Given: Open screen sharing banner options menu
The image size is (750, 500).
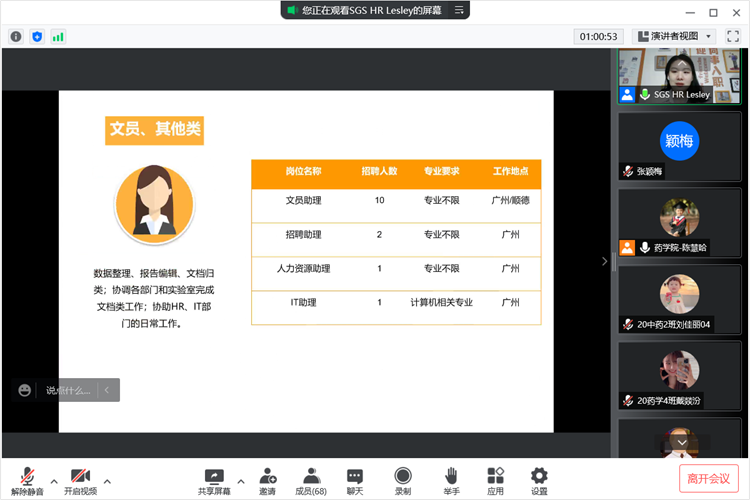Looking at the screenshot, I should (x=459, y=10).
